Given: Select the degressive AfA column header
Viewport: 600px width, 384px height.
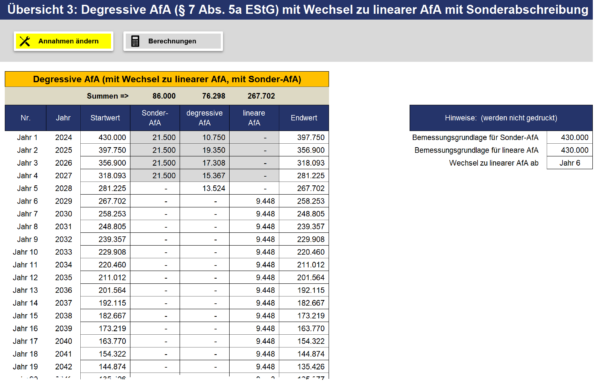Looking at the screenshot, I should [204, 118].
